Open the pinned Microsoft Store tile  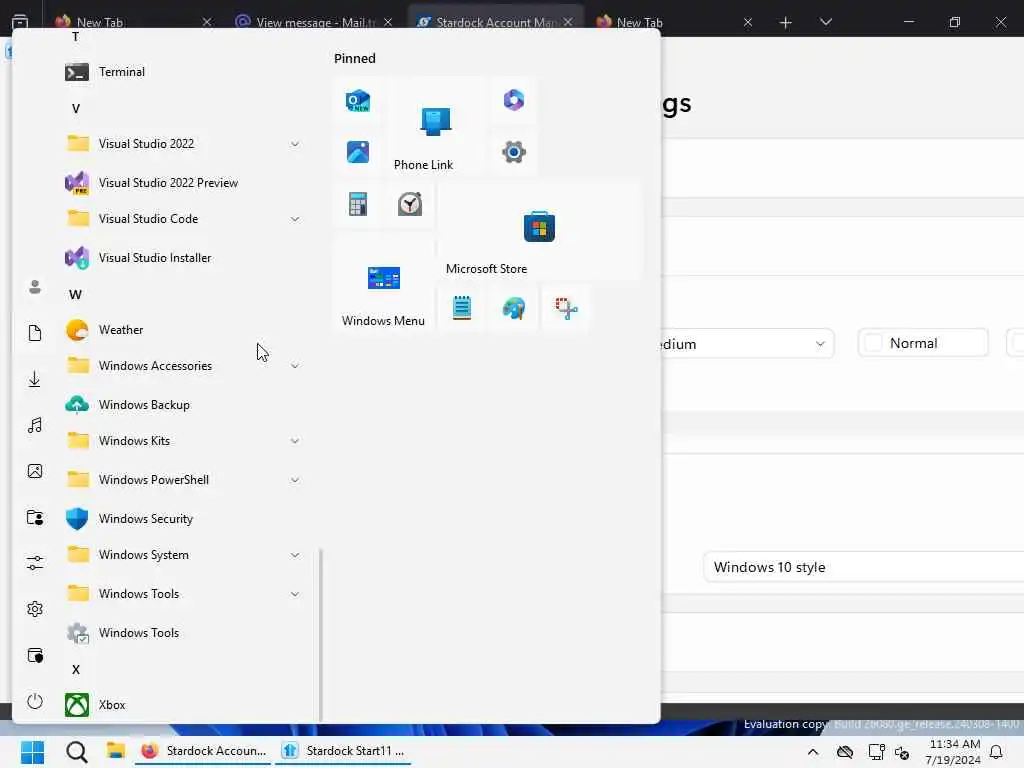(x=539, y=232)
